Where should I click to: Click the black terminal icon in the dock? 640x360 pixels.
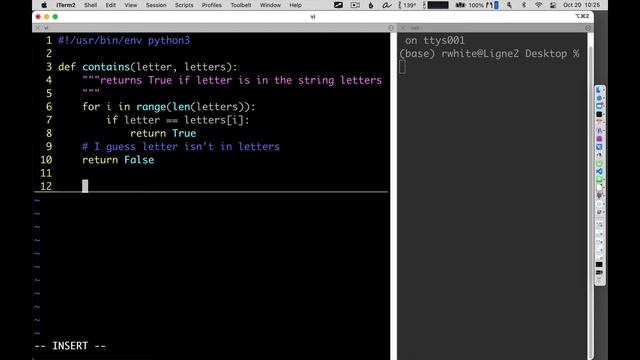[599, 114]
